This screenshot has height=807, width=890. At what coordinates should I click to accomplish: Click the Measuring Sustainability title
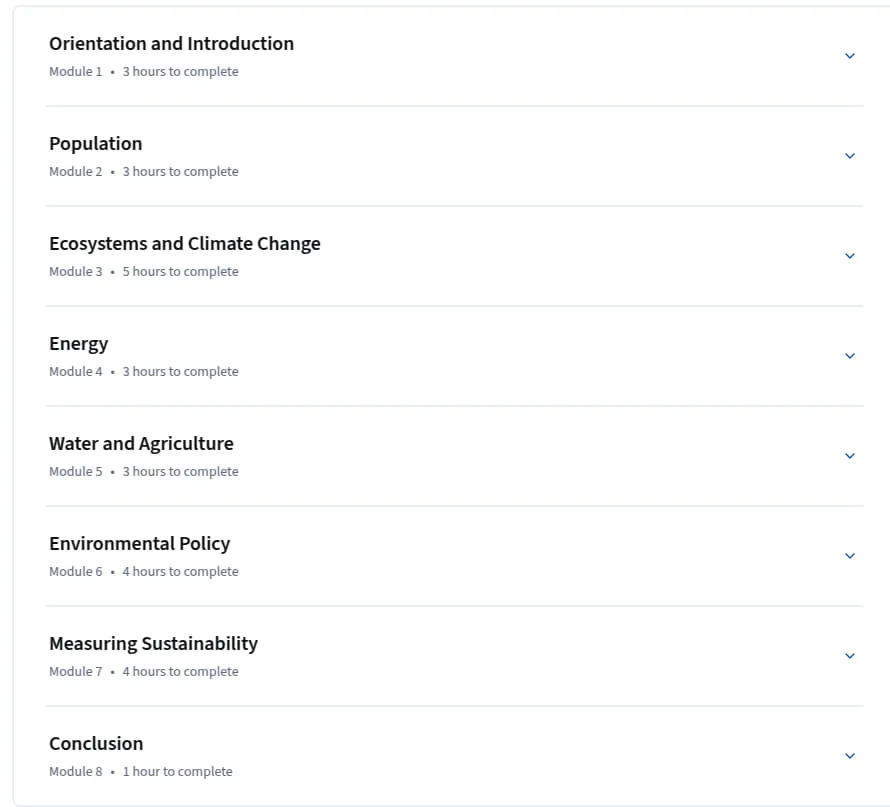153,644
